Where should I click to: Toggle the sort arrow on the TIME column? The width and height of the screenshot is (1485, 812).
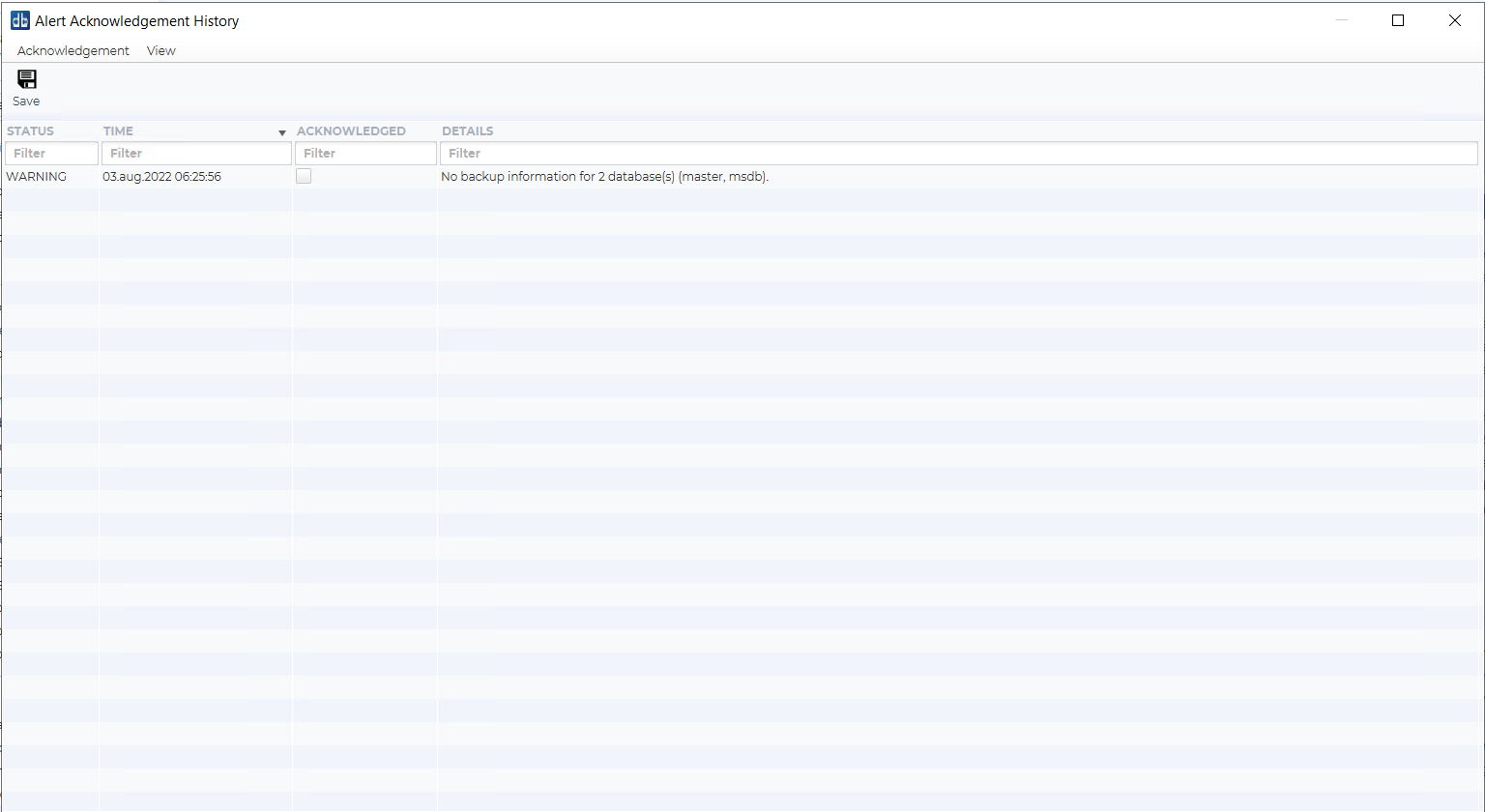(282, 132)
